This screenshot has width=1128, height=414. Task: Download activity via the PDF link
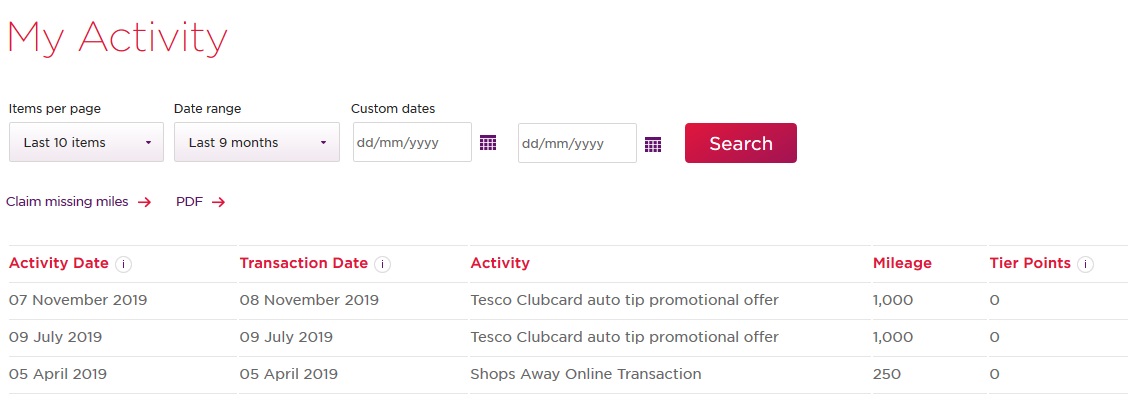[x=189, y=202]
